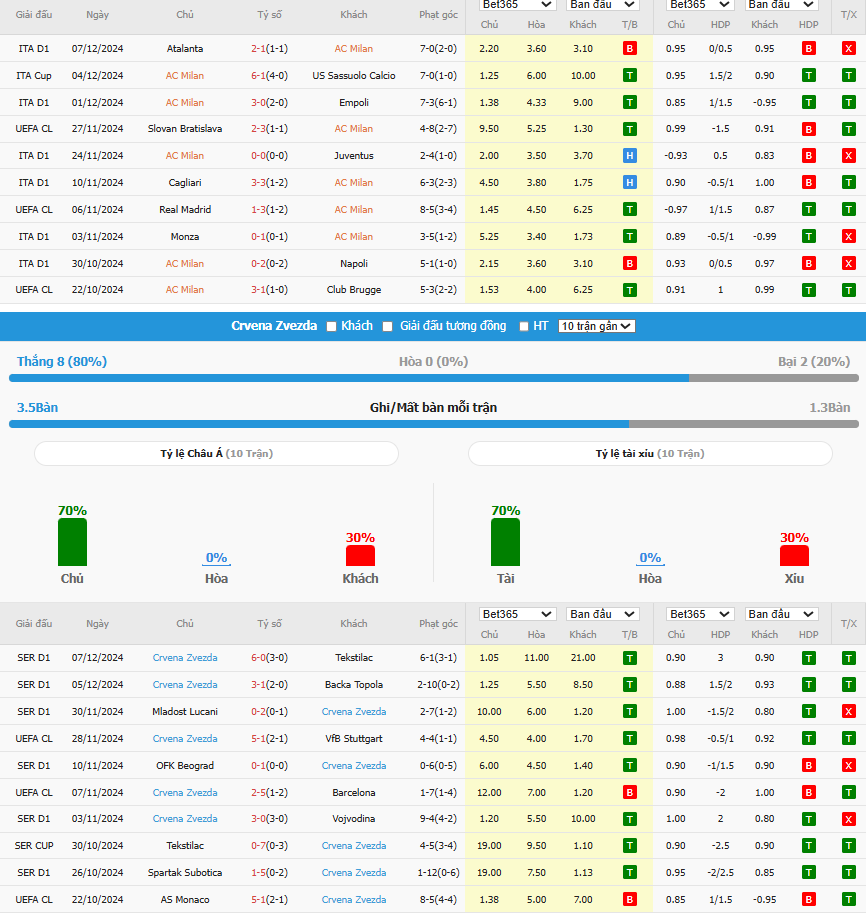This screenshot has width=867, height=913.
Task: Click Thắng 8 (80%) label
Action: 62,362
